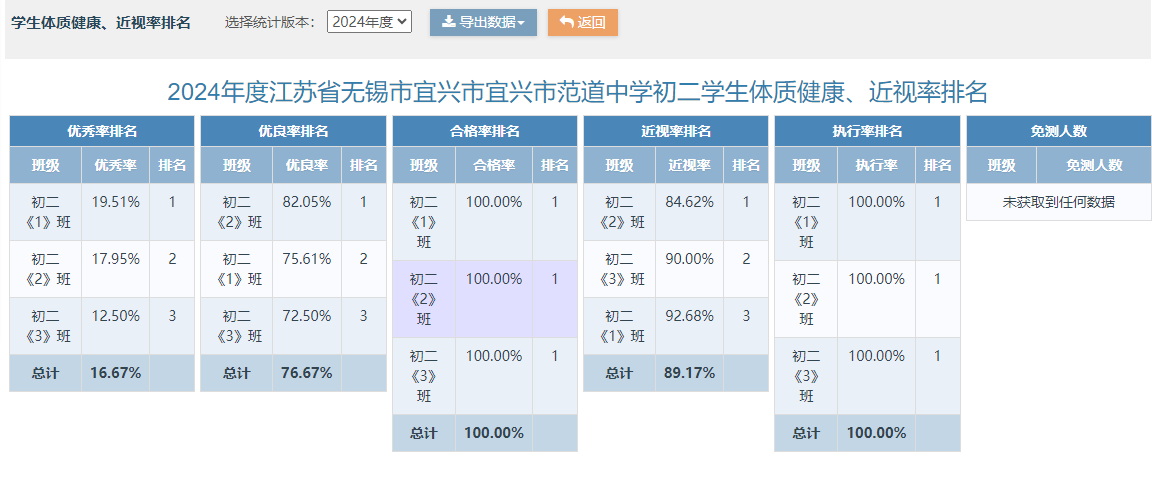Viewport: 1152px width, 485px height.
Task: Click the 84.62% myopia rate value
Action: 689,201
